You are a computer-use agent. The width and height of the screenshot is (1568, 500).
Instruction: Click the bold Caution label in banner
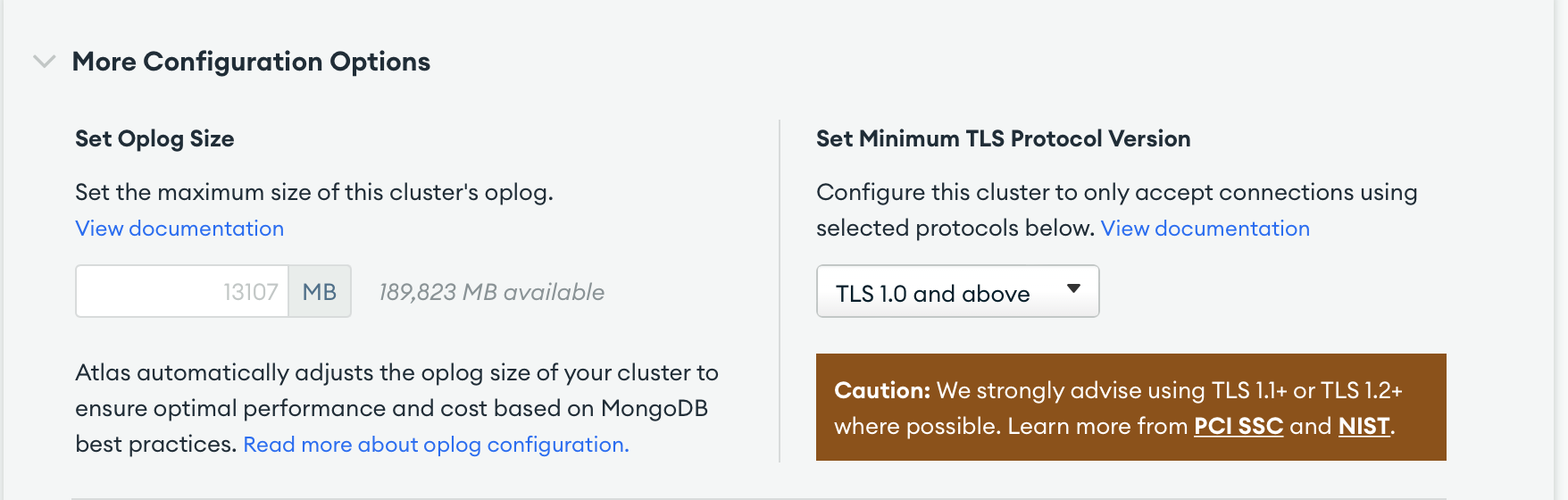click(x=882, y=391)
